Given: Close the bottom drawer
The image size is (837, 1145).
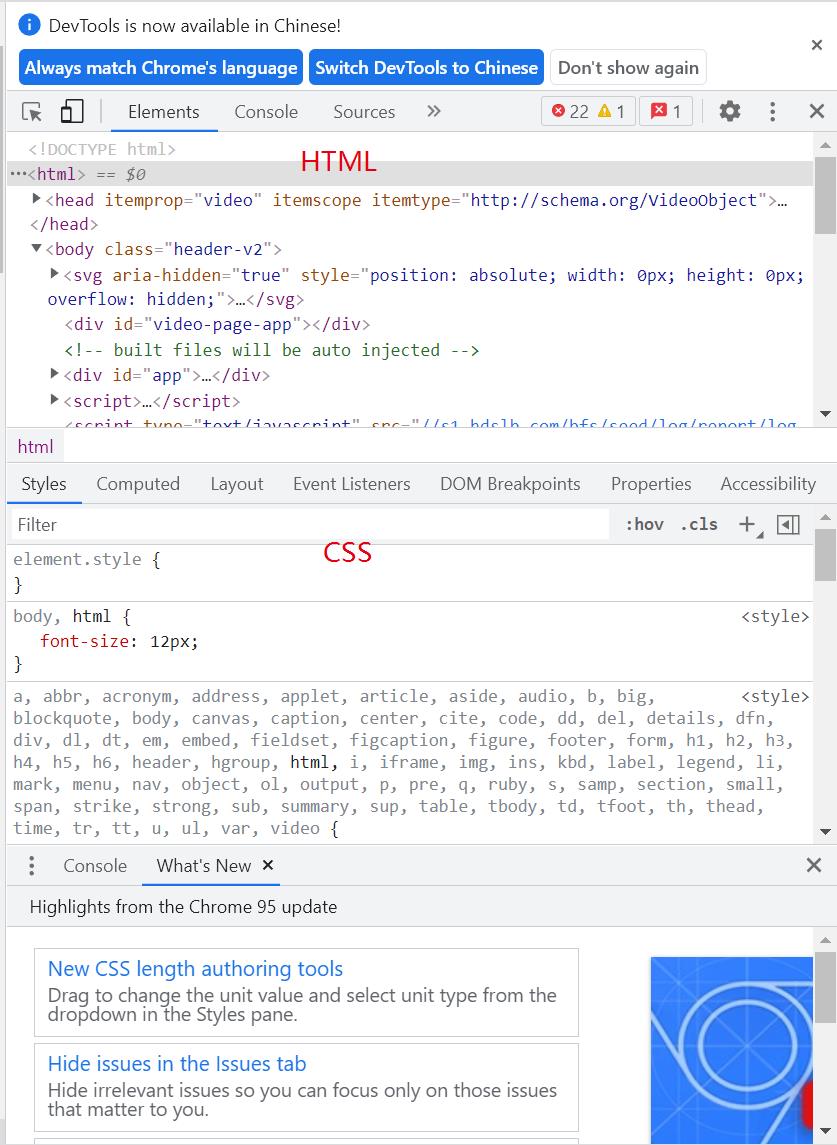Looking at the screenshot, I should 814,865.
